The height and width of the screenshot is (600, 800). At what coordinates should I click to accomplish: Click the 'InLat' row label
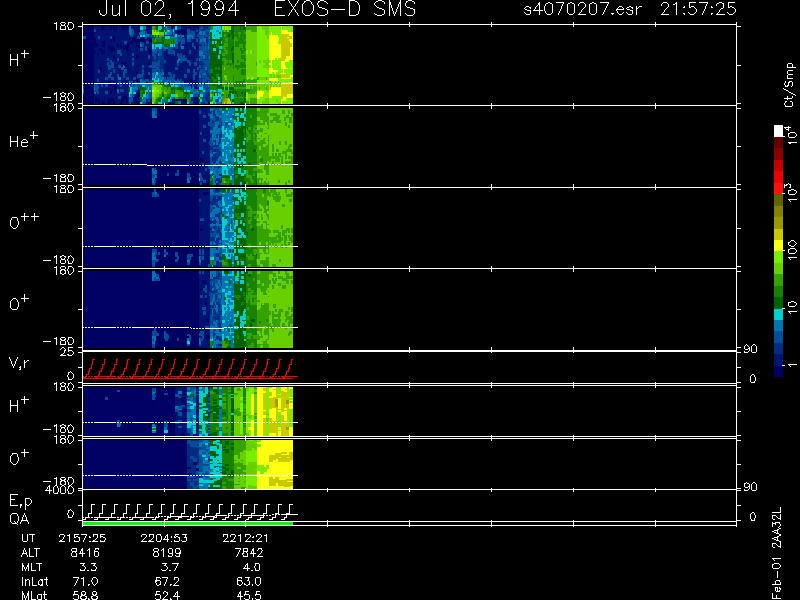(x=35, y=581)
